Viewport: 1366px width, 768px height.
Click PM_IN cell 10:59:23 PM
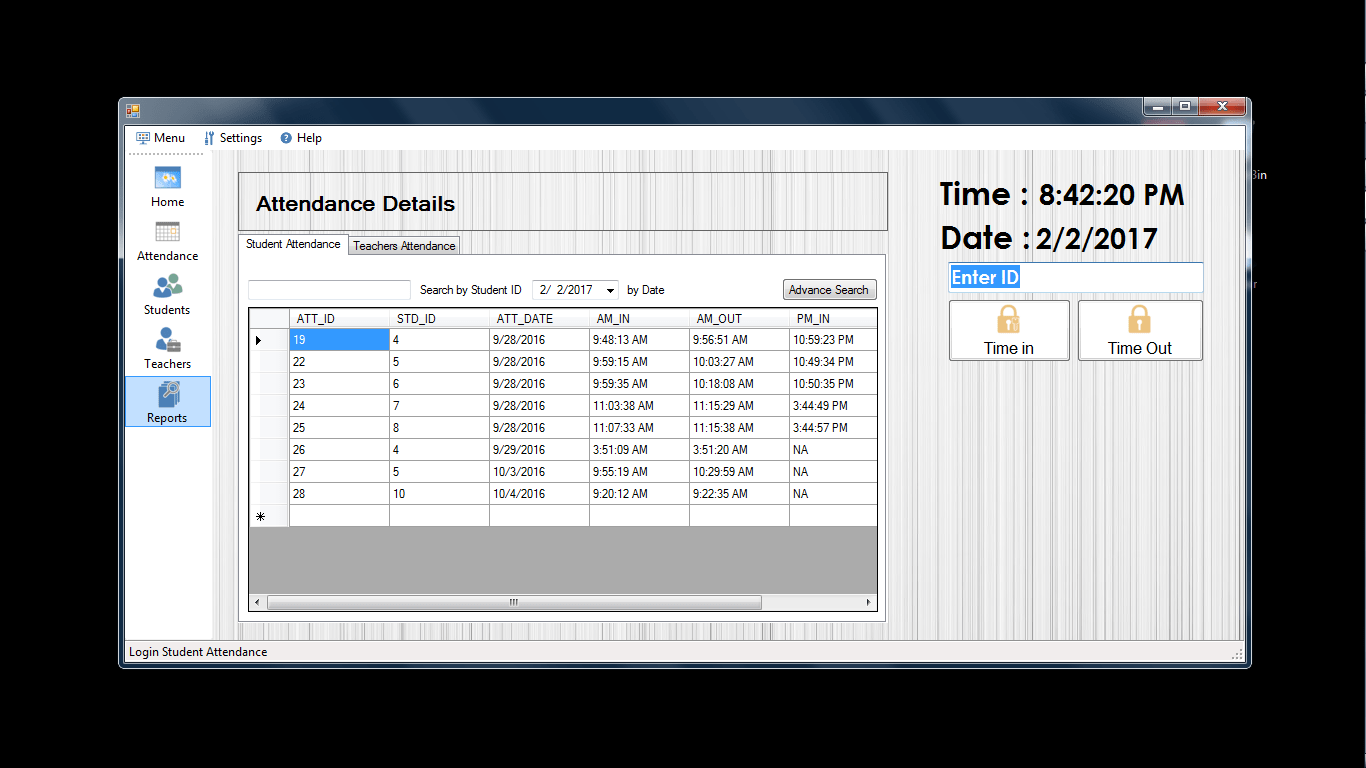tap(832, 340)
